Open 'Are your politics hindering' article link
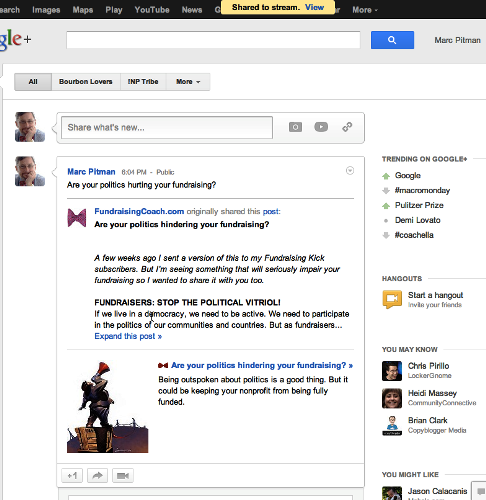This screenshot has height=500, width=486. (262, 366)
